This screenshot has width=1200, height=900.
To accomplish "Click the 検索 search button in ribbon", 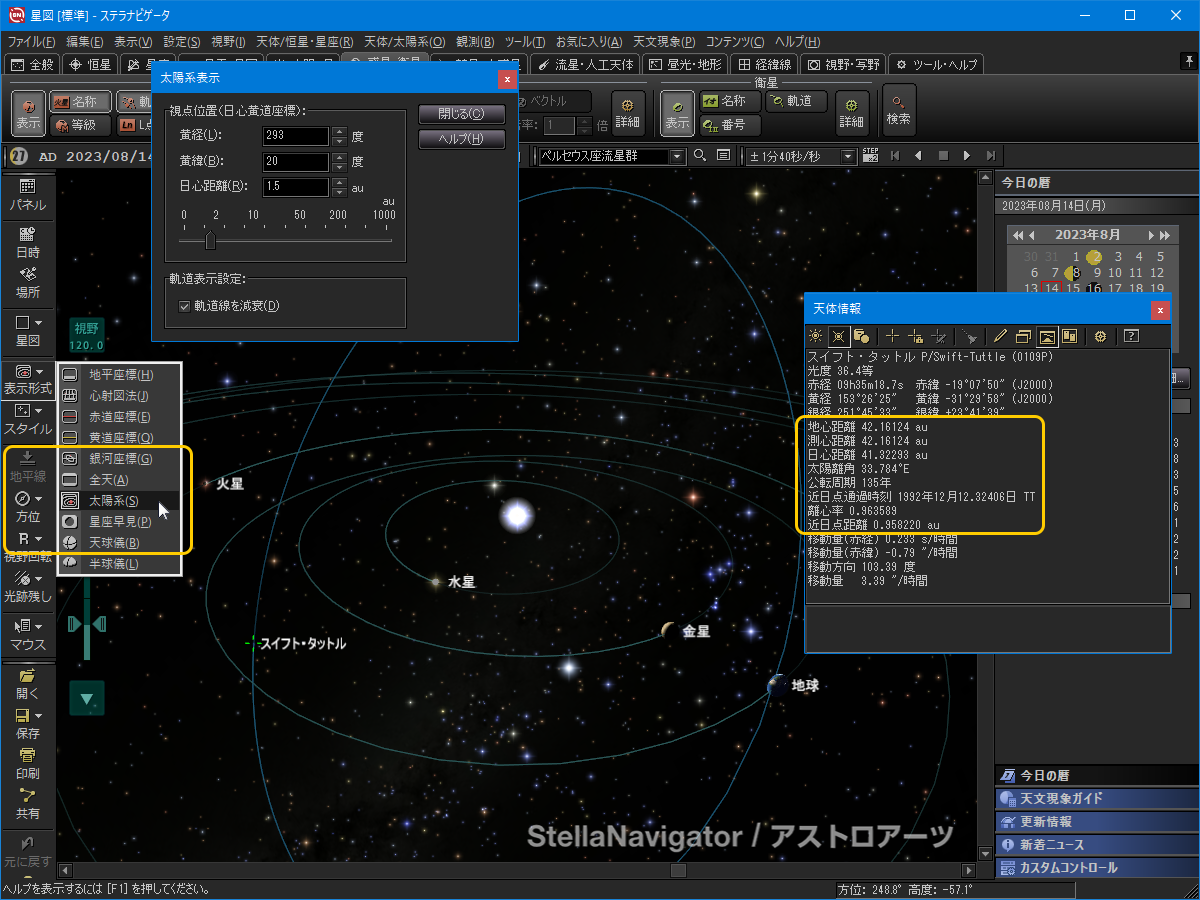I will point(898,110).
